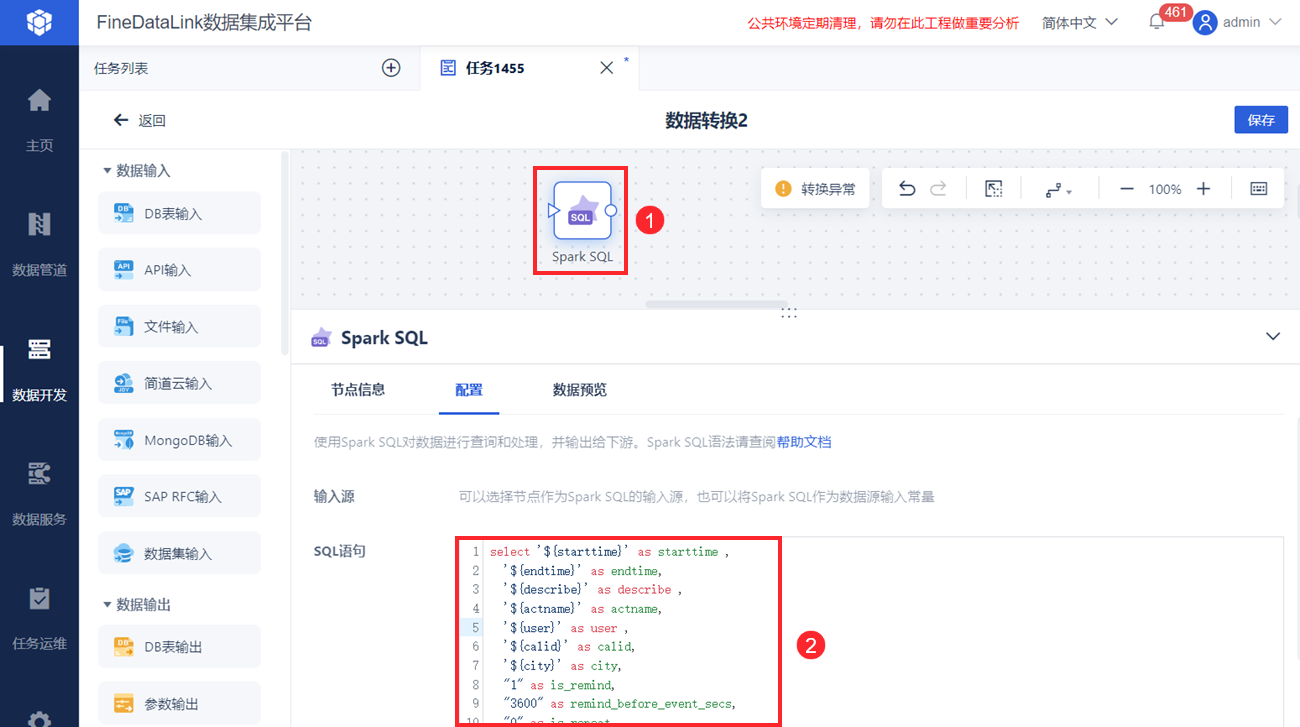This screenshot has height=727, width=1300.
Task: Select the 文件输入 operator
Action: pos(179,327)
